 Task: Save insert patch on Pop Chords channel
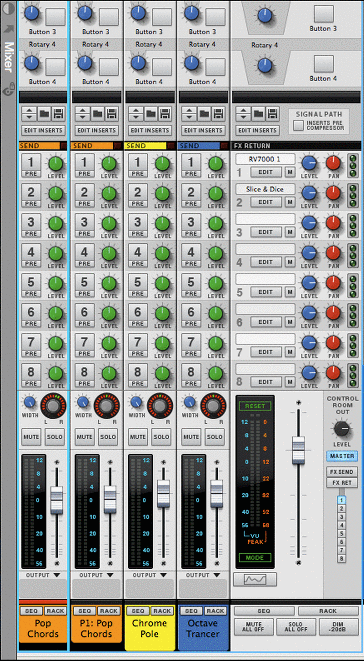pos(58,113)
